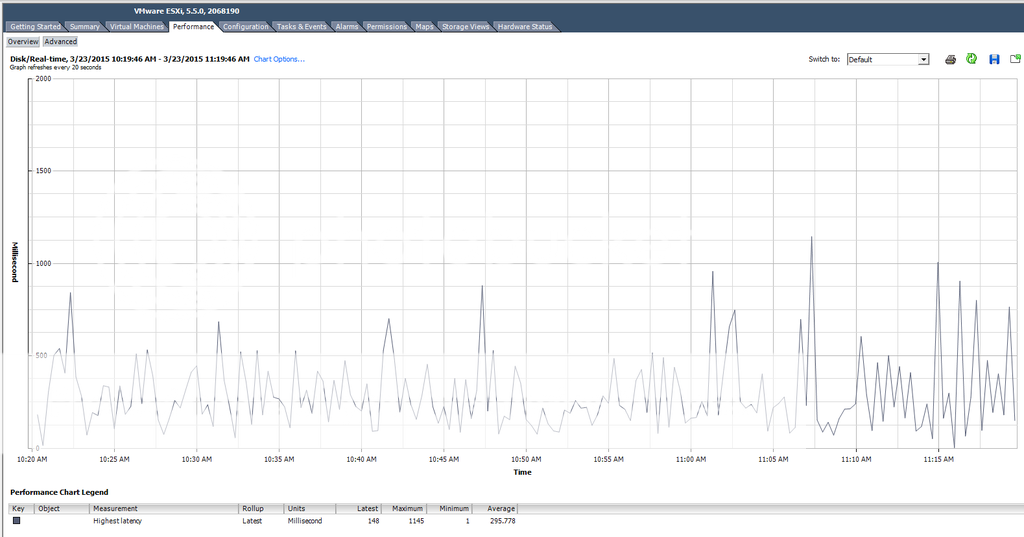
Task: Sort the legend by the Object column
Action: point(62,508)
